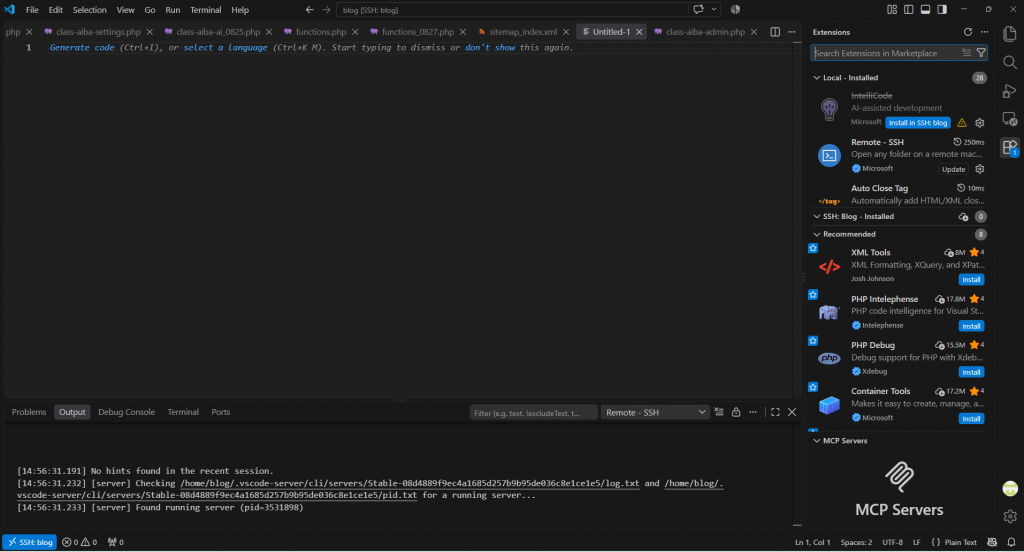This screenshot has height=552, width=1024.
Task: Click the "don't show" link in editor hint
Action: click(x=490, y=48)
